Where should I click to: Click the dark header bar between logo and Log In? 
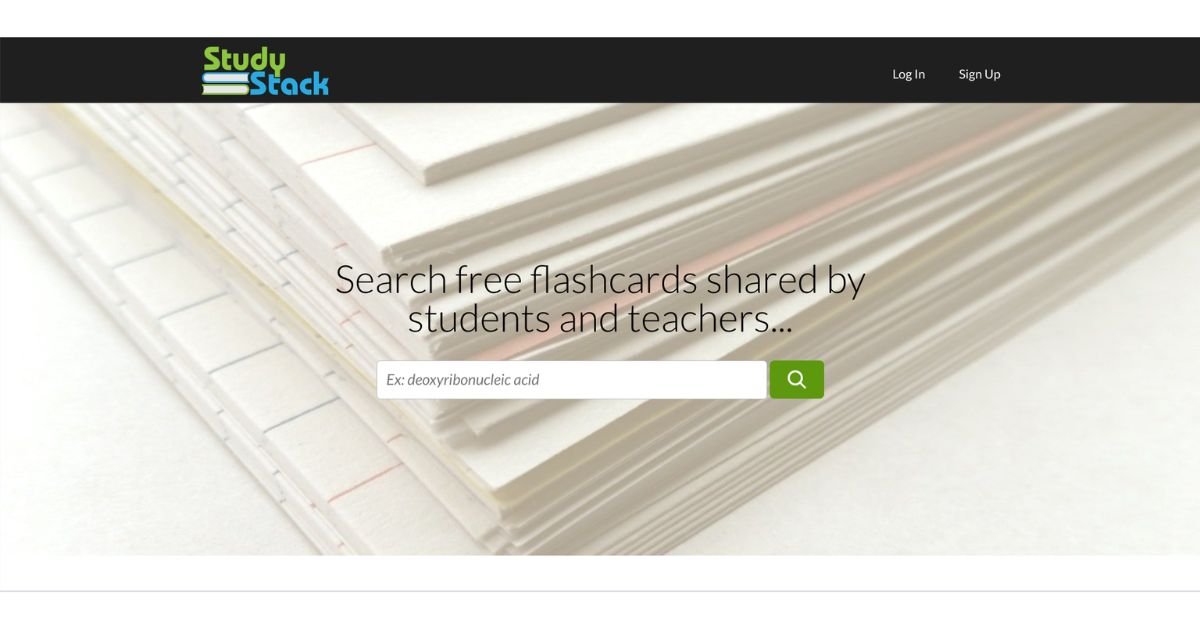[610, 70]
